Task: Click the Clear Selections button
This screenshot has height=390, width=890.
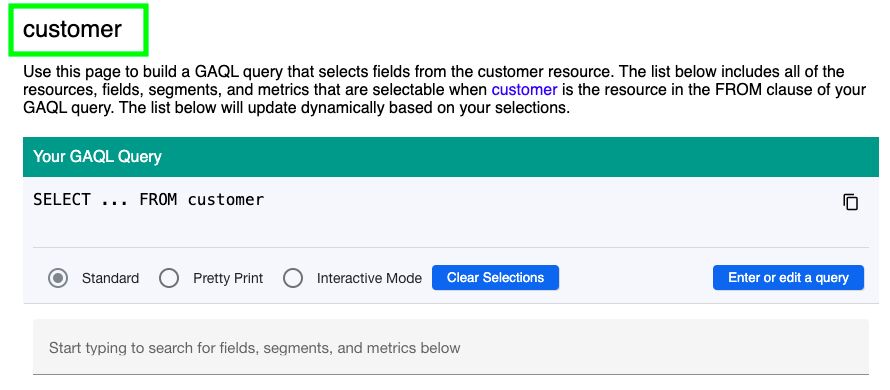Action: point(496,278)
